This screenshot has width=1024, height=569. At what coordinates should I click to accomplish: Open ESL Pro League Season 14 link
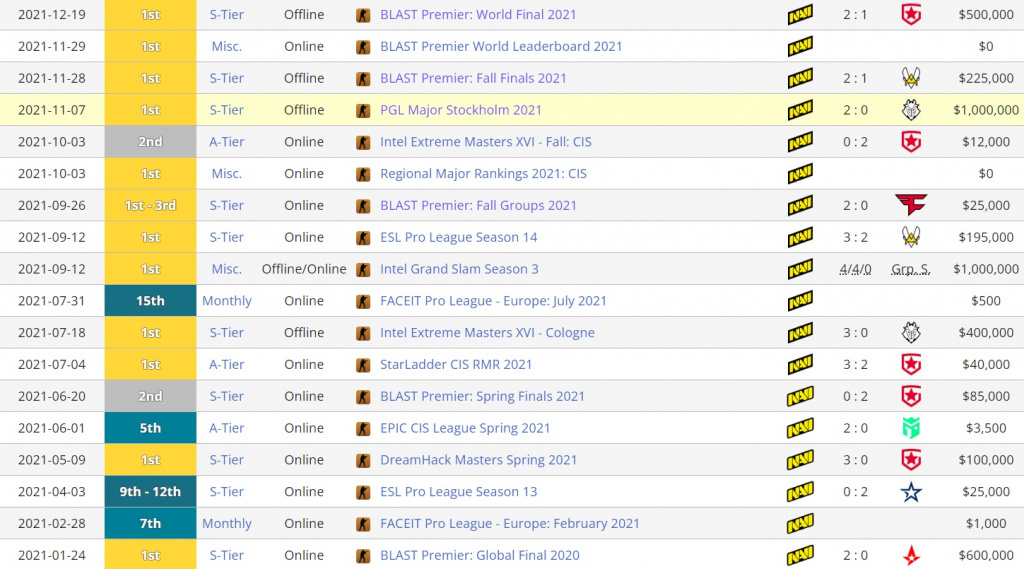click(x=458, y=237)
